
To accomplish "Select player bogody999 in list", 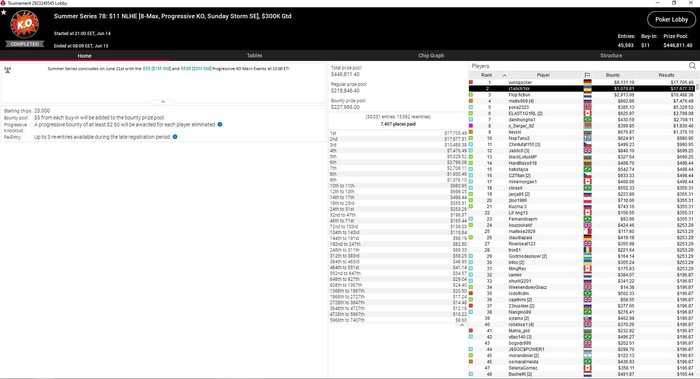I will coord(520,343).
